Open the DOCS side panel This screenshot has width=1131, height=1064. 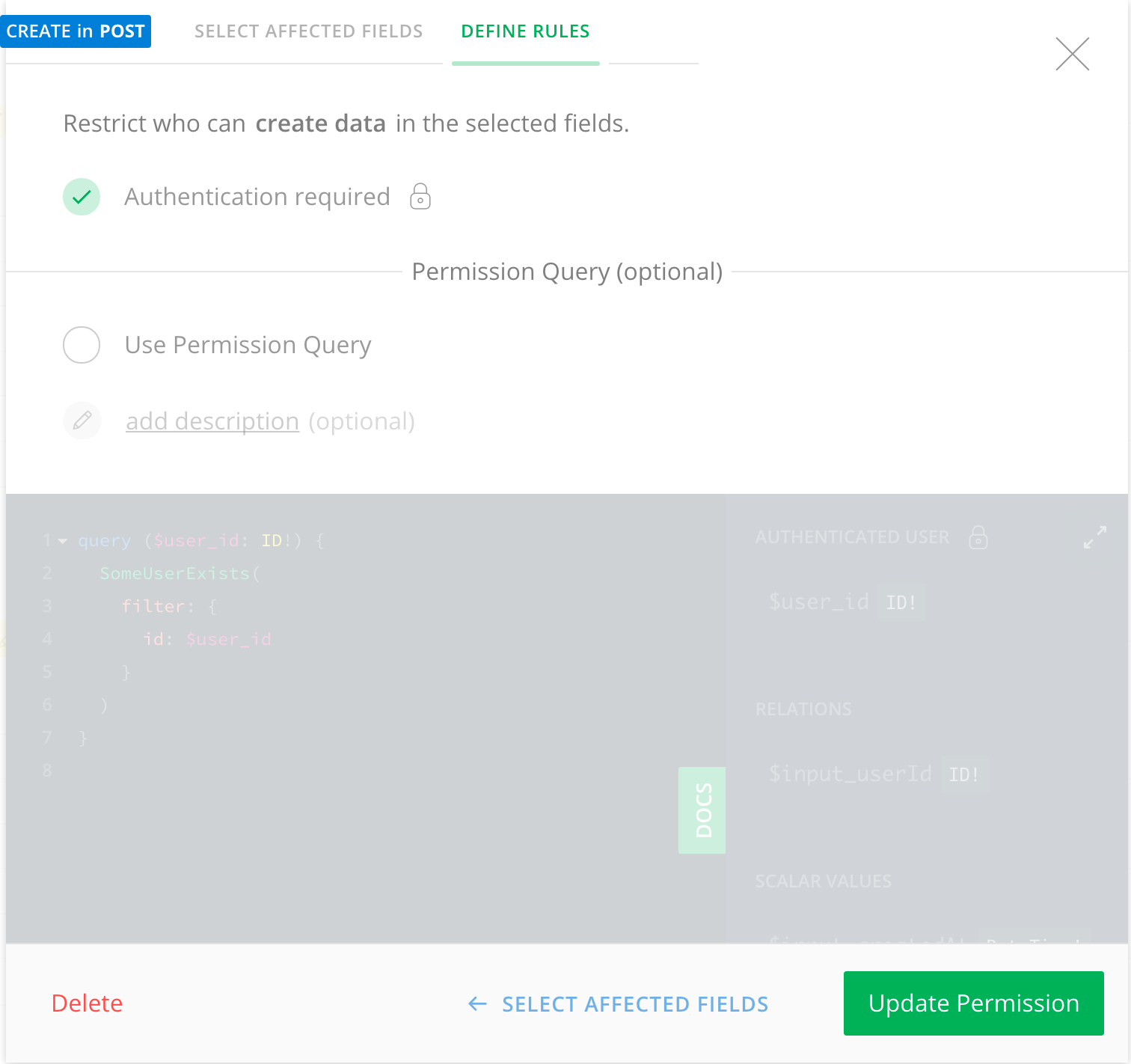point(702,810)
